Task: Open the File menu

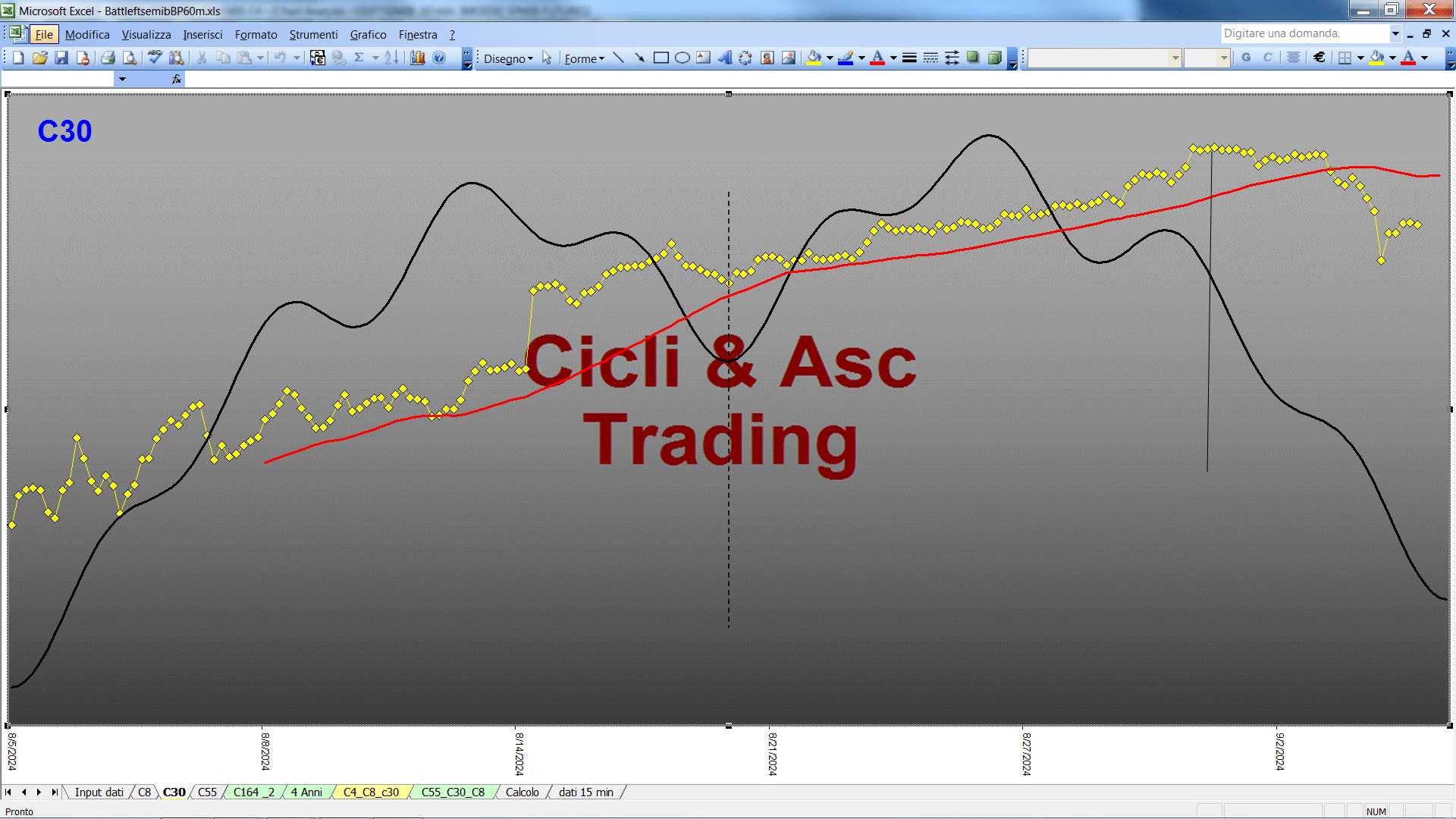Action: tap(44, 35)
